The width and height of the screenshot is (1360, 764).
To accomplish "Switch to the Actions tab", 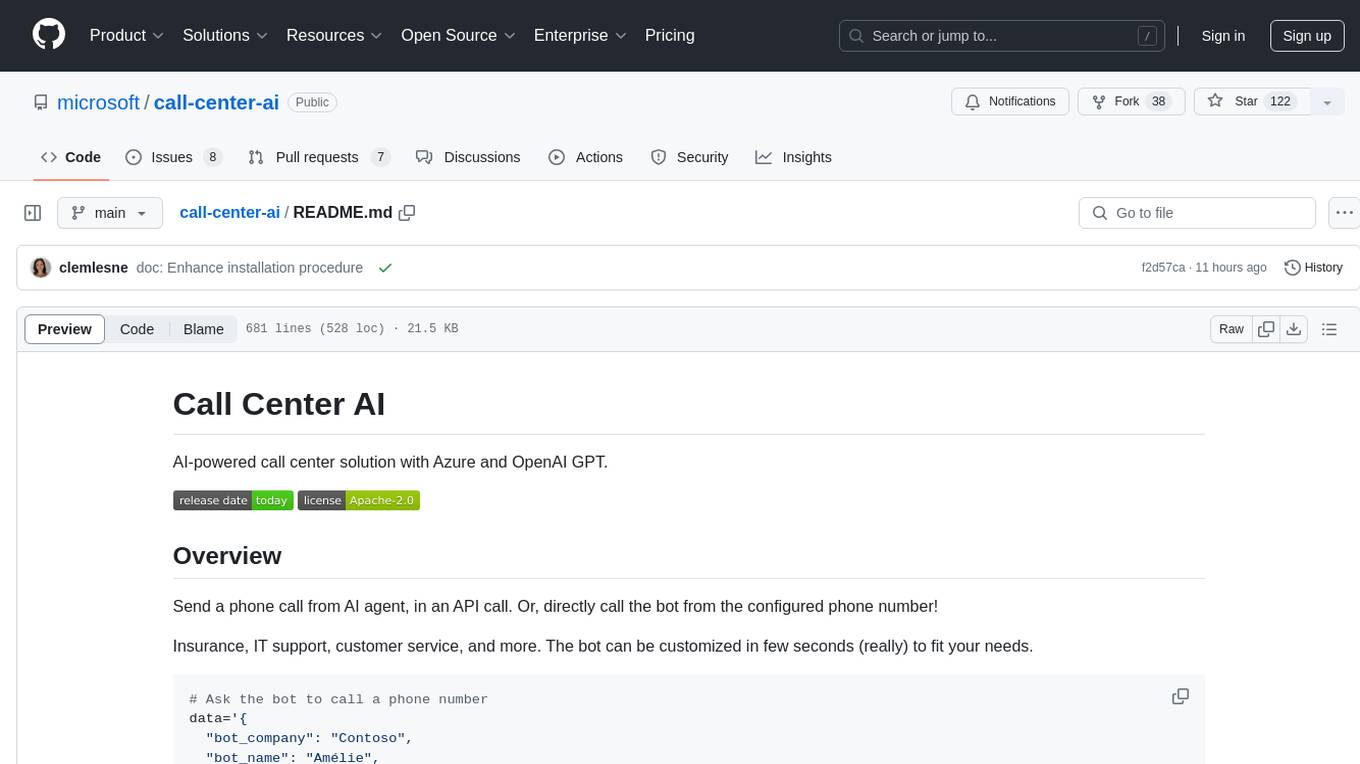I will (x=585, y=157).
